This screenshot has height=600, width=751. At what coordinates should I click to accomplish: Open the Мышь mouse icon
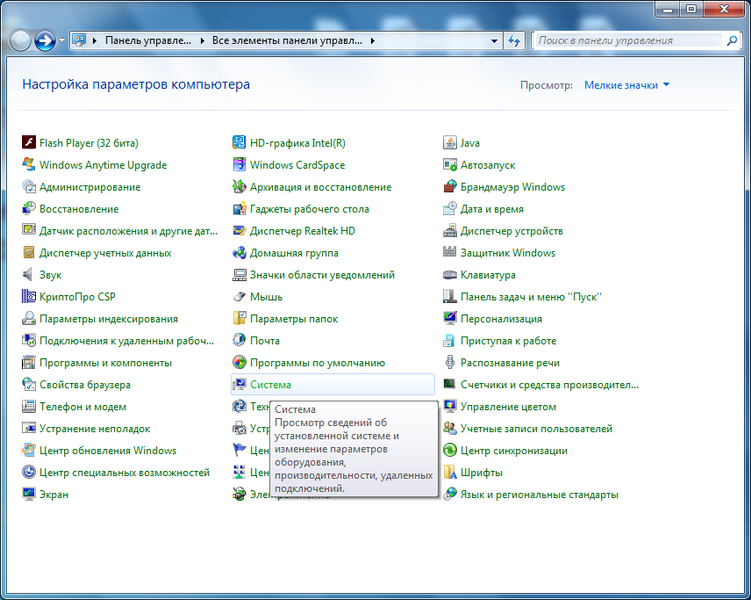(x=239, y=296)
